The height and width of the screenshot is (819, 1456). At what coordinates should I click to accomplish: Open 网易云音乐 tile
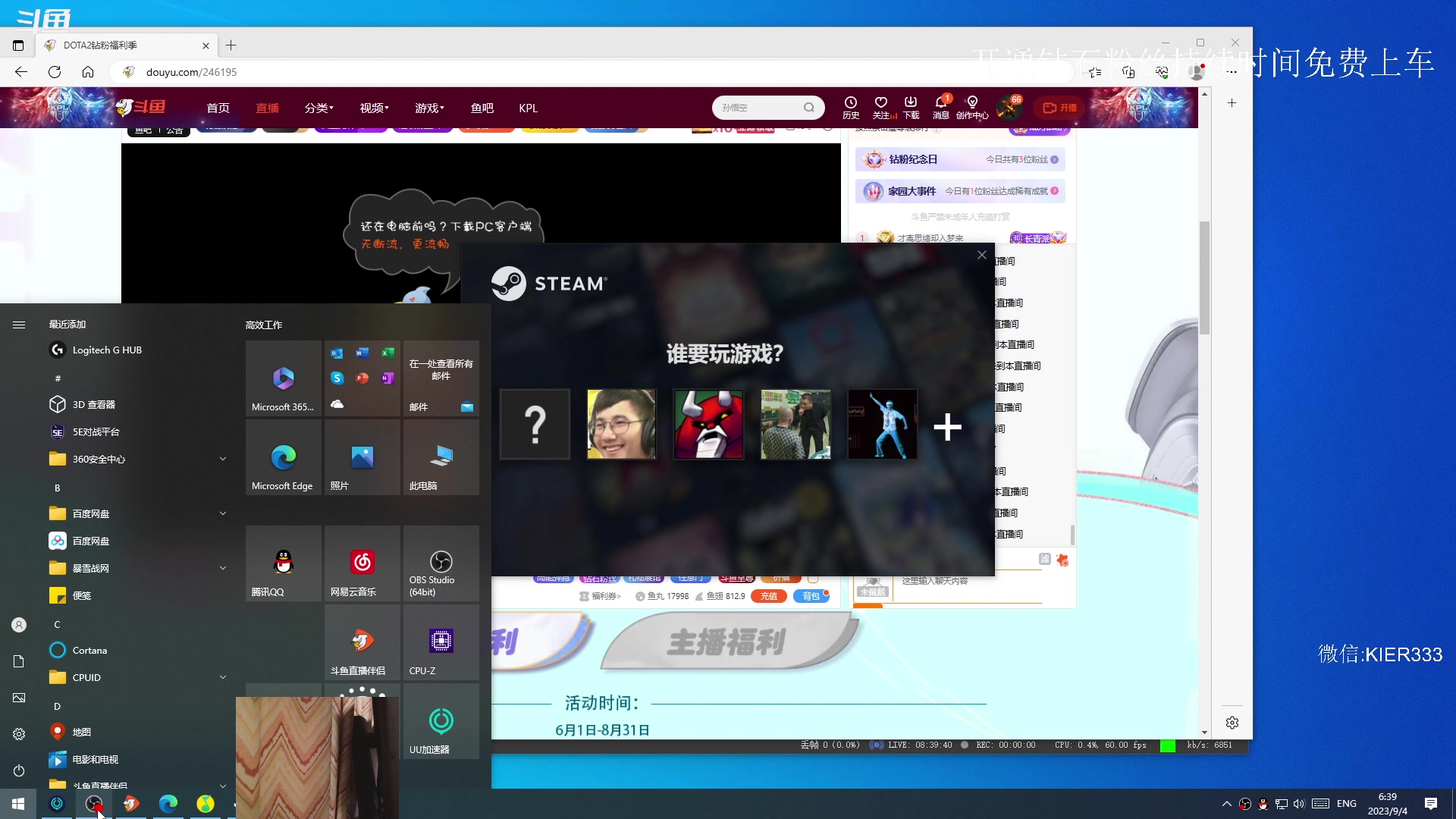pyautogui.click(x=362, y=563)
